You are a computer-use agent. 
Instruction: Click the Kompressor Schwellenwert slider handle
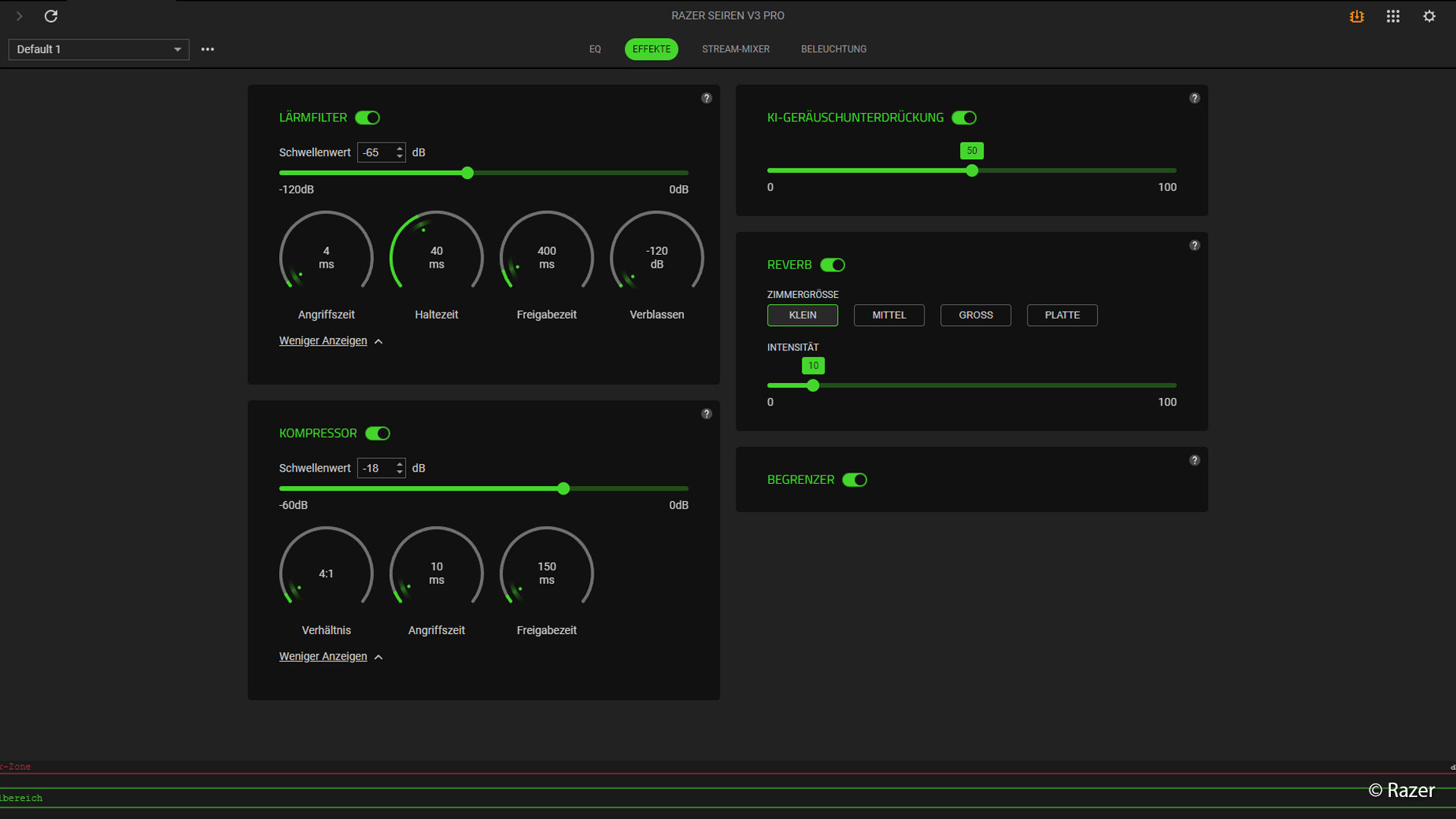[x=563, y=488]
